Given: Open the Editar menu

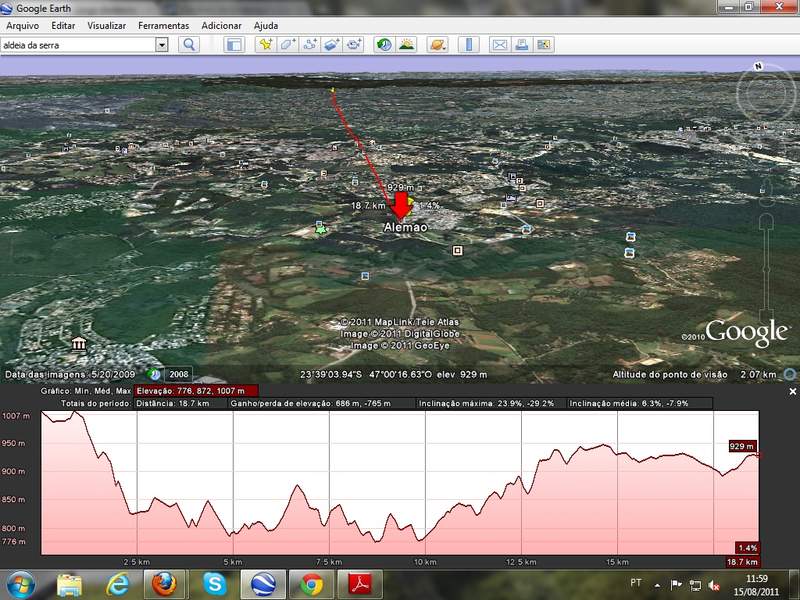Looking at the screenshot, I should (63, 26).
